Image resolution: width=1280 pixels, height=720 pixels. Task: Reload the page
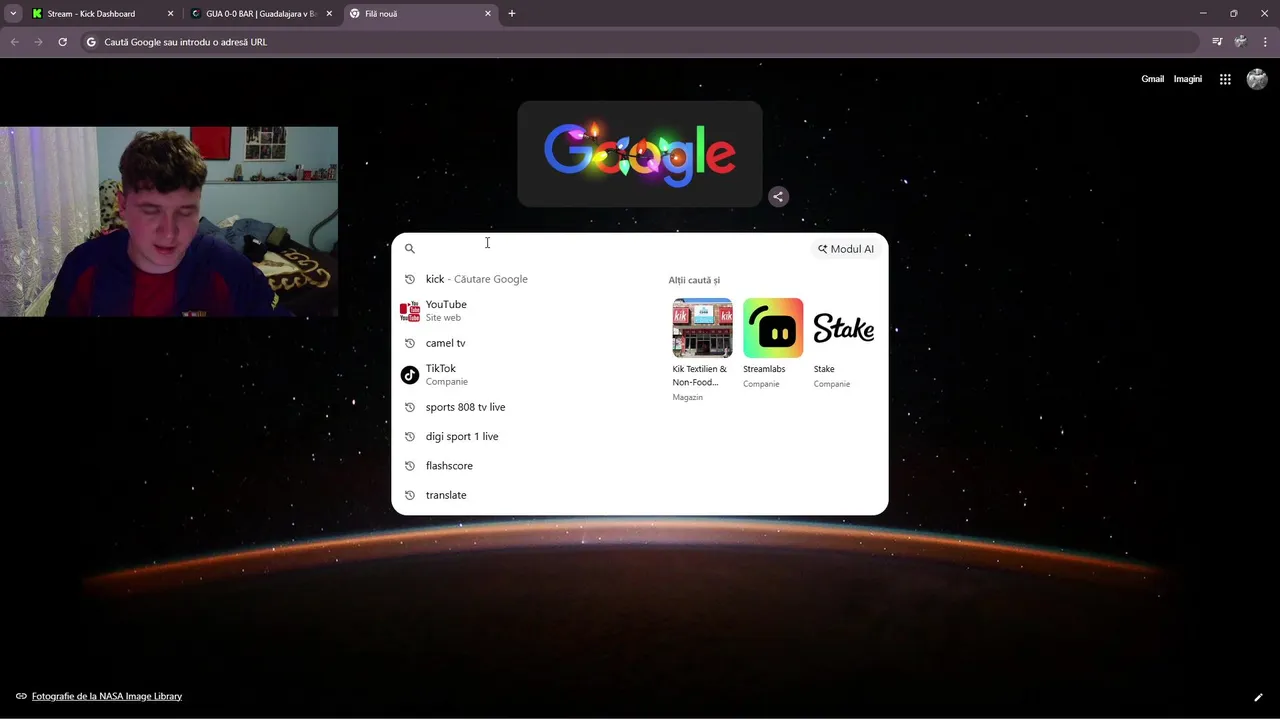click(x=62, y=42)
